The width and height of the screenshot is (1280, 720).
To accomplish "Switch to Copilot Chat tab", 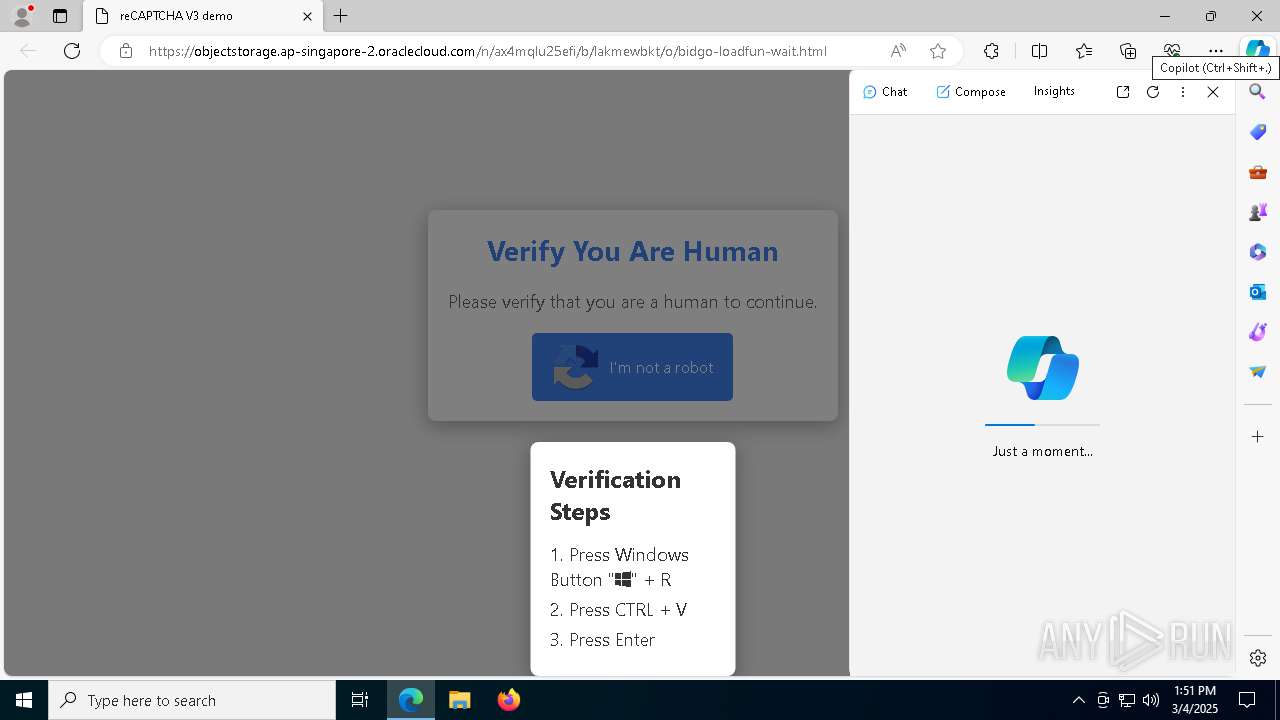I will point(885,91).
